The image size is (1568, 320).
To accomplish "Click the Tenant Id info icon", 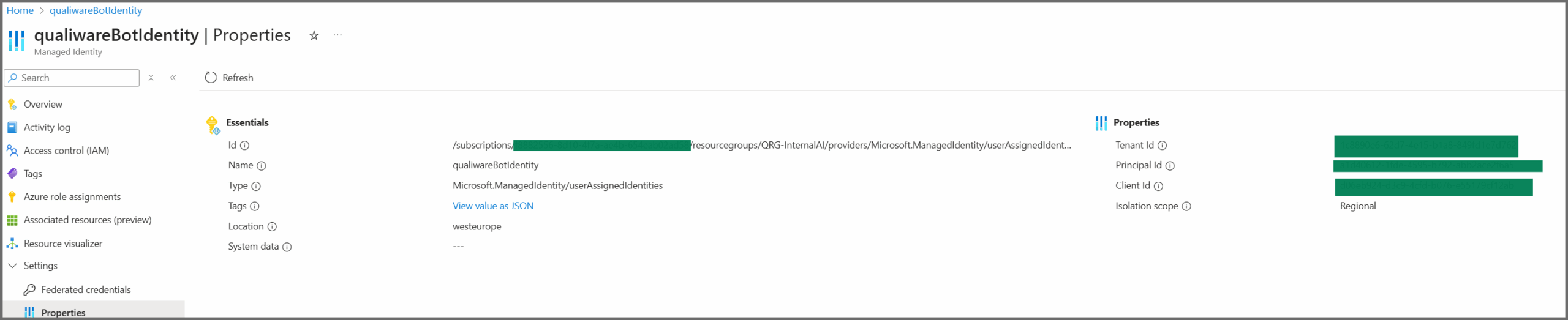I will (x=1162, y=146).
